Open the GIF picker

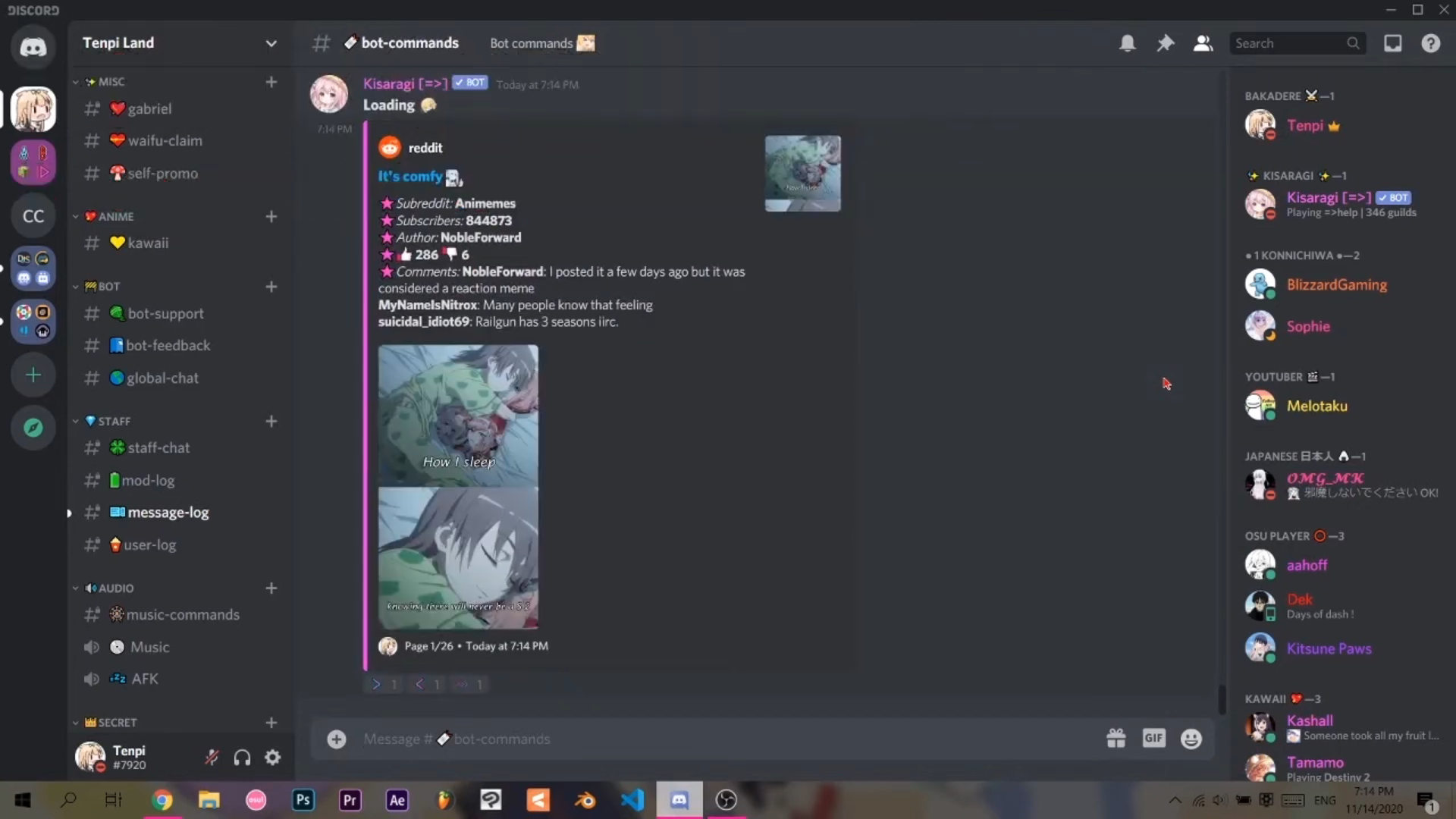1153,738
